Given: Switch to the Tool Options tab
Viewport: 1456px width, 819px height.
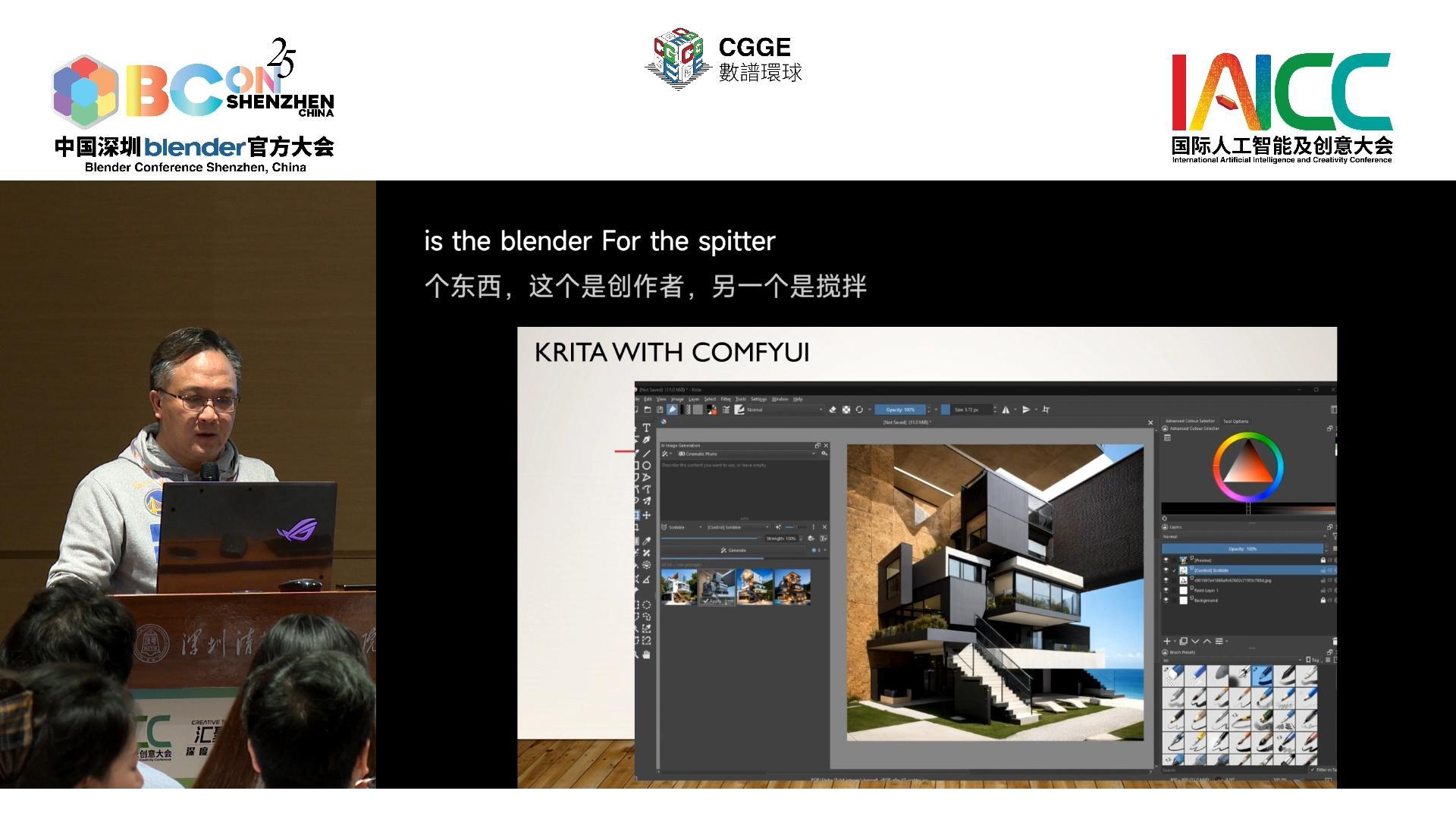Looking at the screenshot, I should [1235, 421].
